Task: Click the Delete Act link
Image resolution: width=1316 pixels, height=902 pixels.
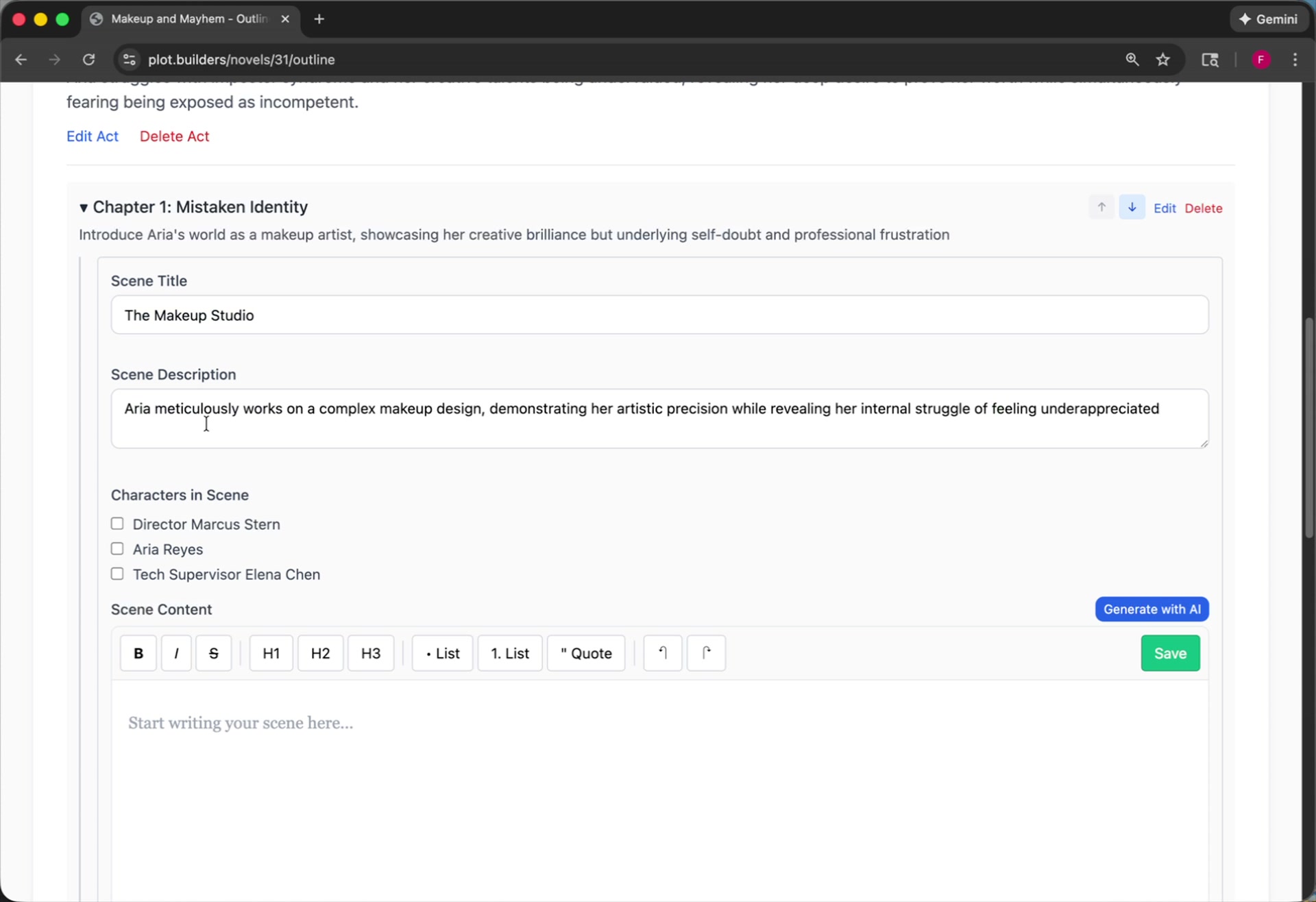Action: [174, 136]
